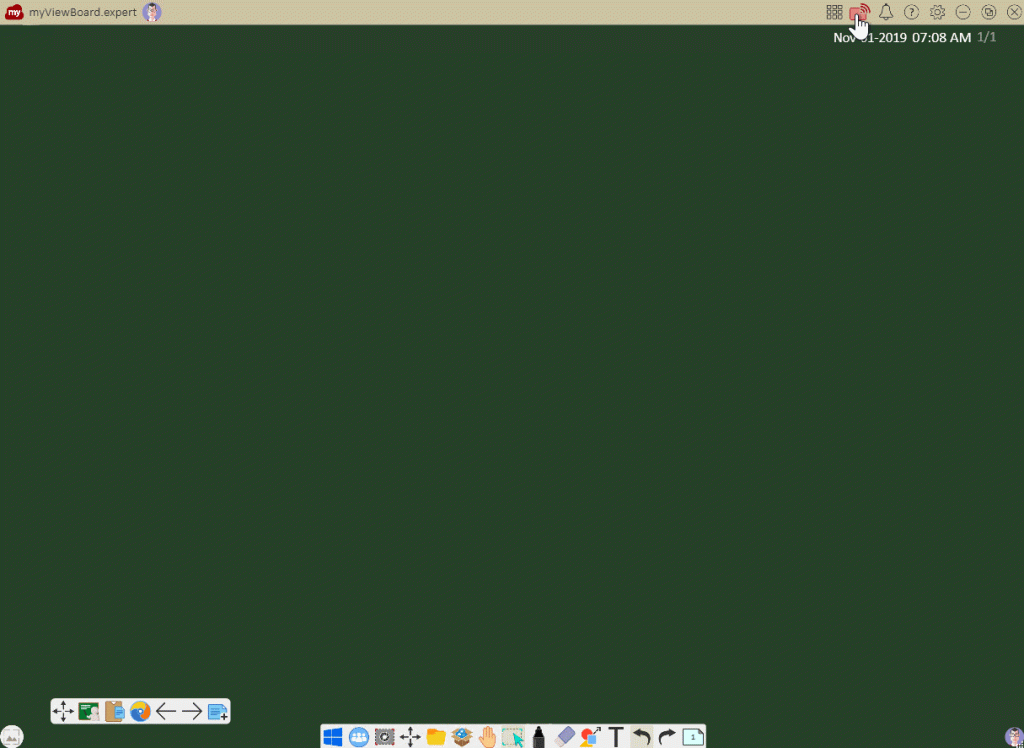Select the clipboard paste icon

[114, 711]
